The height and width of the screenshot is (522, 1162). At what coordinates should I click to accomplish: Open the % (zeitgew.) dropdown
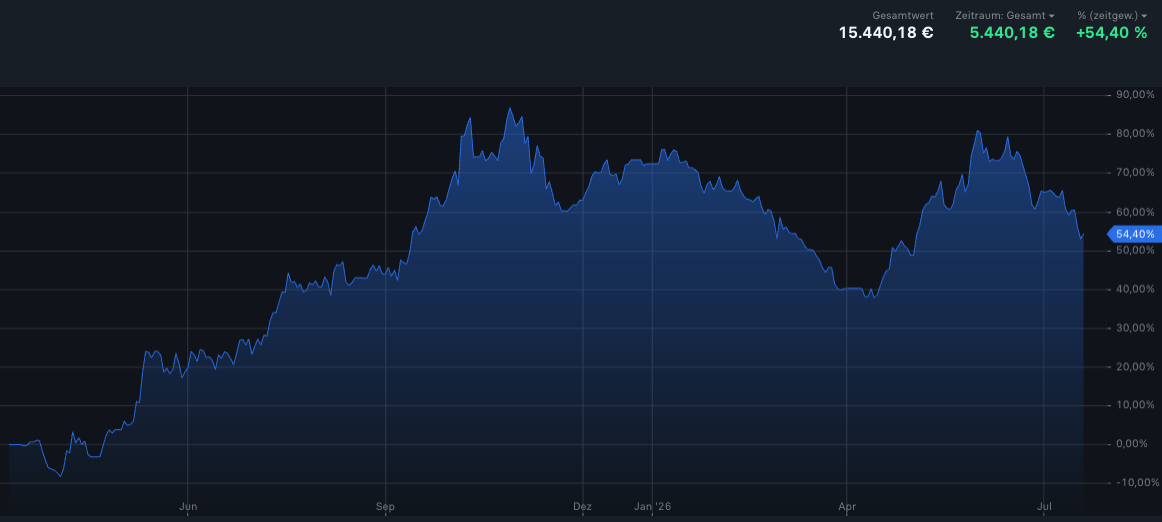point(1112,16)
